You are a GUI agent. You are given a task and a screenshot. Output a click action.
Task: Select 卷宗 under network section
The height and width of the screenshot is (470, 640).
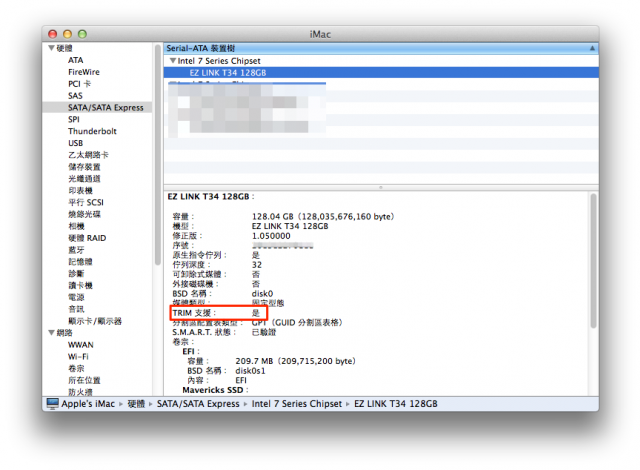coord(76,368)
